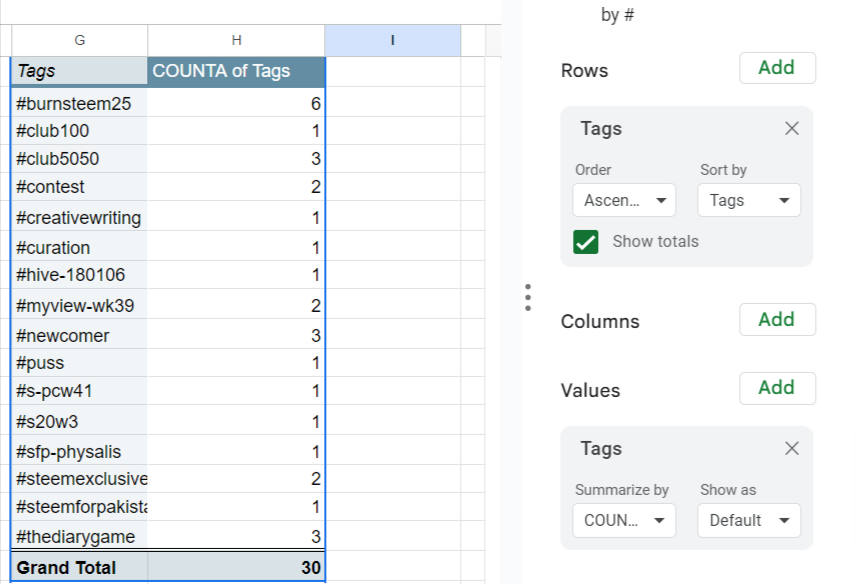The width and height of the screenshot is (855, 584).
Task: Click the three-dot panel resize handle
Action: 528,297
